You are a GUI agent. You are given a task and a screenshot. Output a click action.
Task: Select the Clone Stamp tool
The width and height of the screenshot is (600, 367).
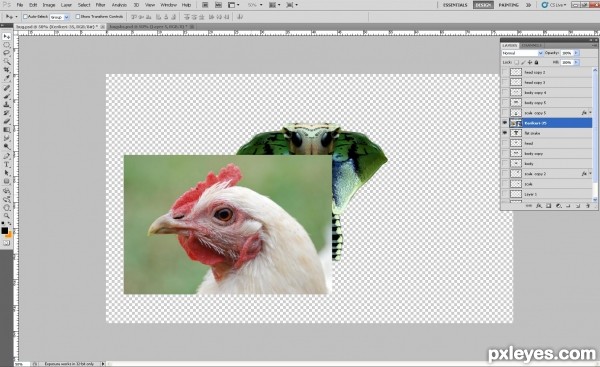click(x=7, y=104)
